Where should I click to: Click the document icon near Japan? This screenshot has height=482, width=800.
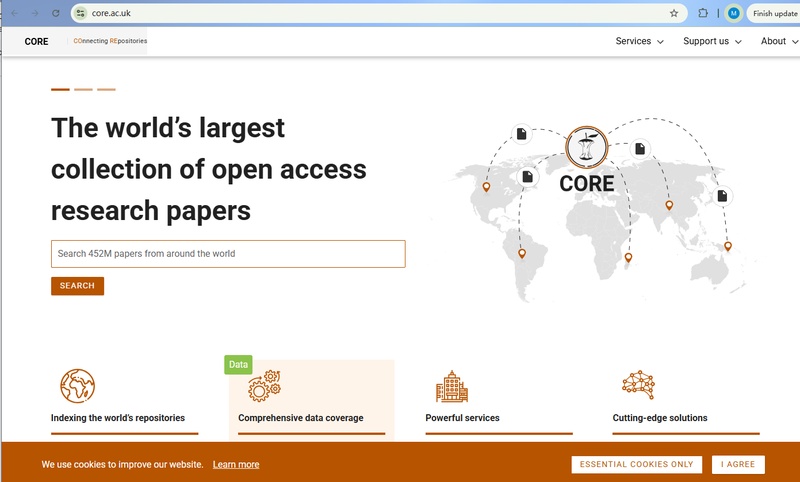pos(722,195)
